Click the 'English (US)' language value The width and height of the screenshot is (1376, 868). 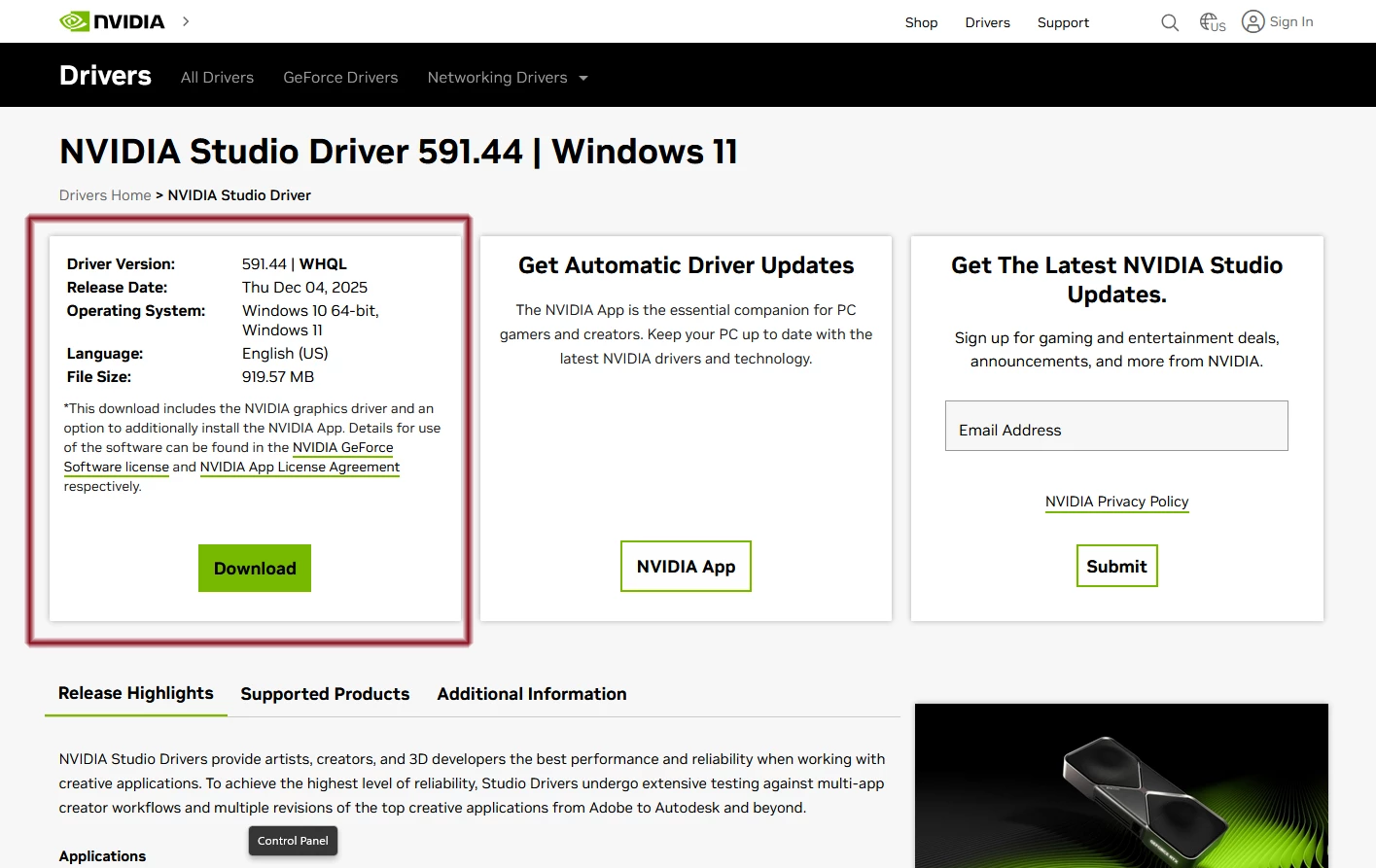point(285,354)
